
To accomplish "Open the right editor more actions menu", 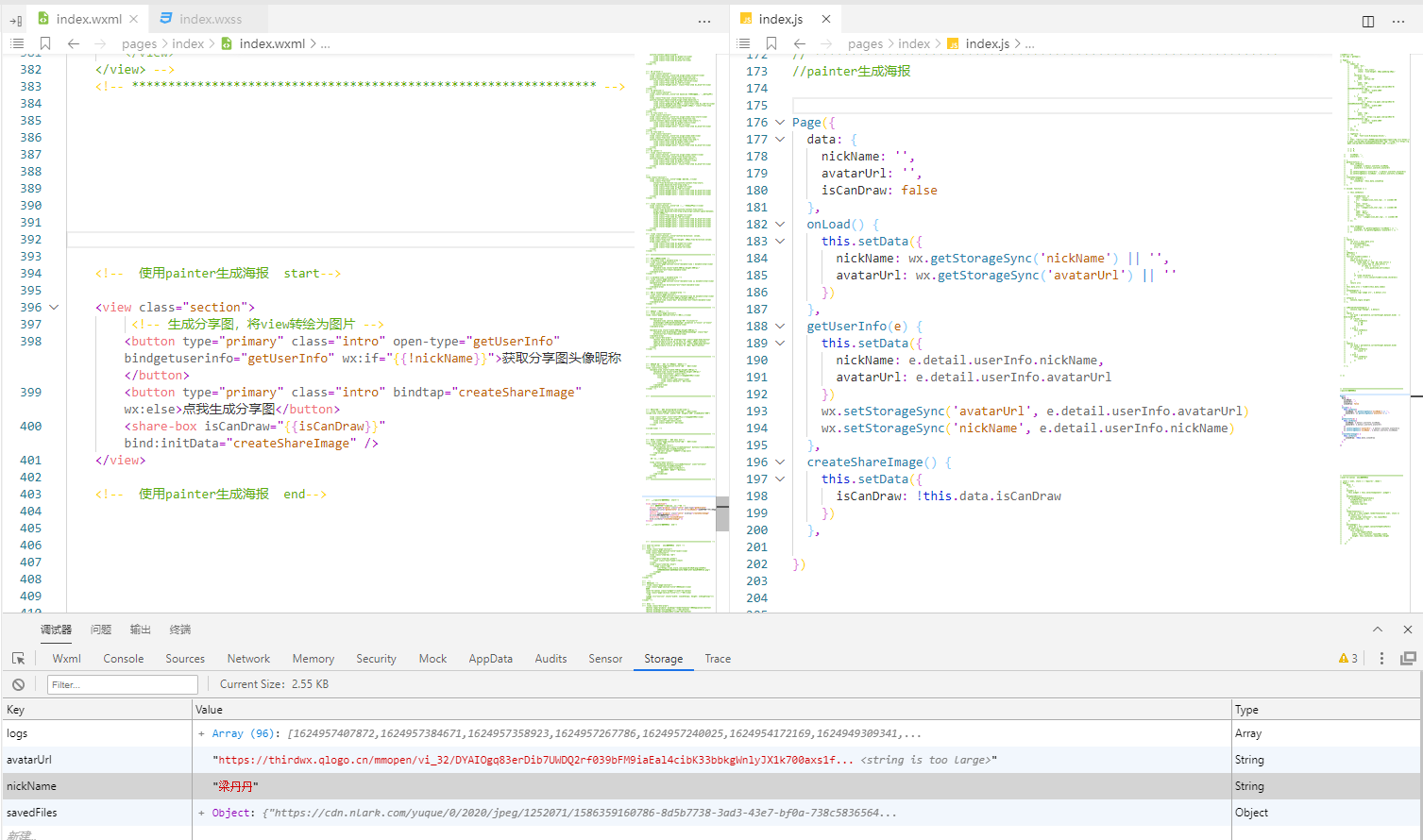I will point(1398,21).
